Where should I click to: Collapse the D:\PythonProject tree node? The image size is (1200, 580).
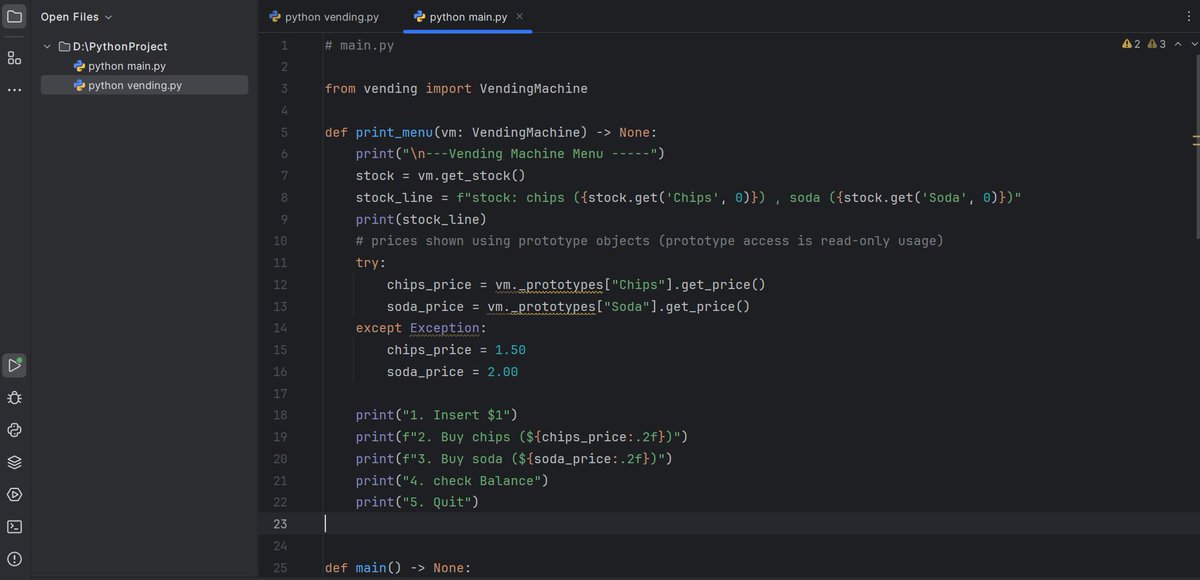pos(46,46)
